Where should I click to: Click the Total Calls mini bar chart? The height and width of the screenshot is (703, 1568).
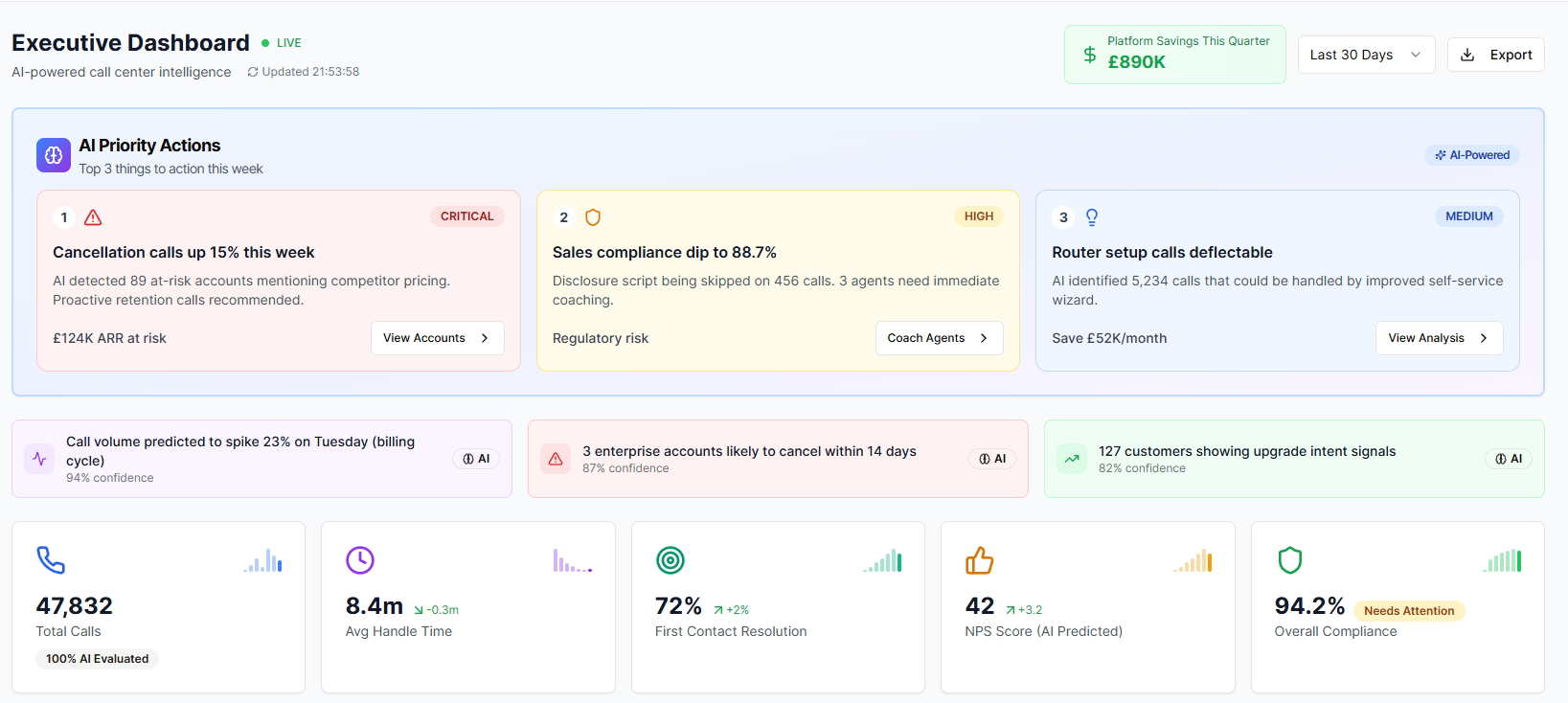click(262, 560)
